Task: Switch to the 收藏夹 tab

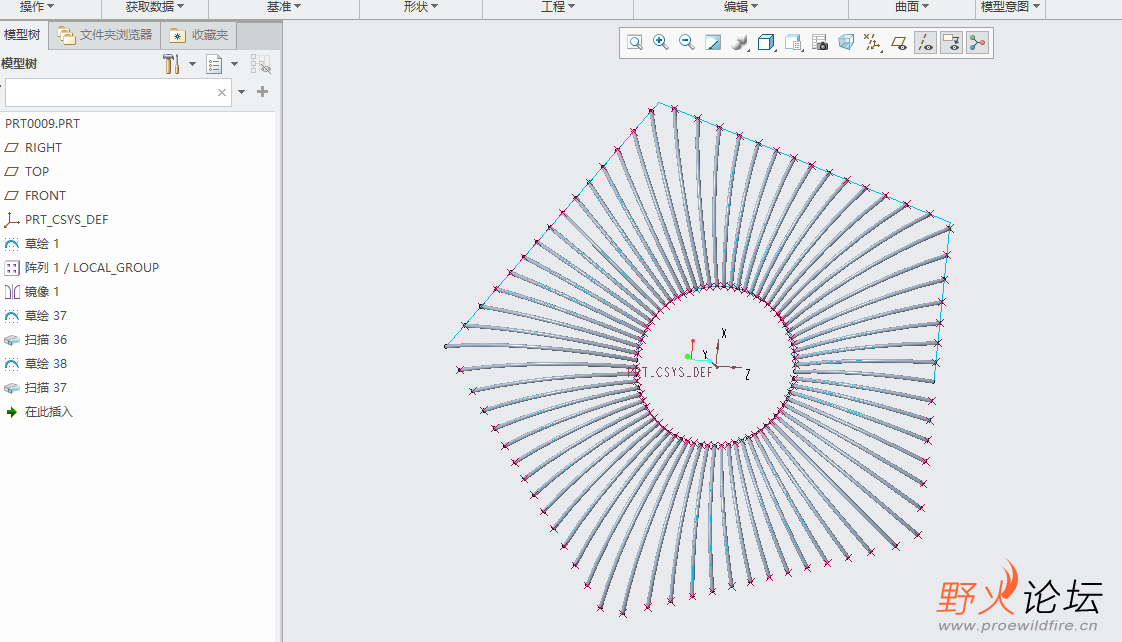Action: [x=199, y=35]
